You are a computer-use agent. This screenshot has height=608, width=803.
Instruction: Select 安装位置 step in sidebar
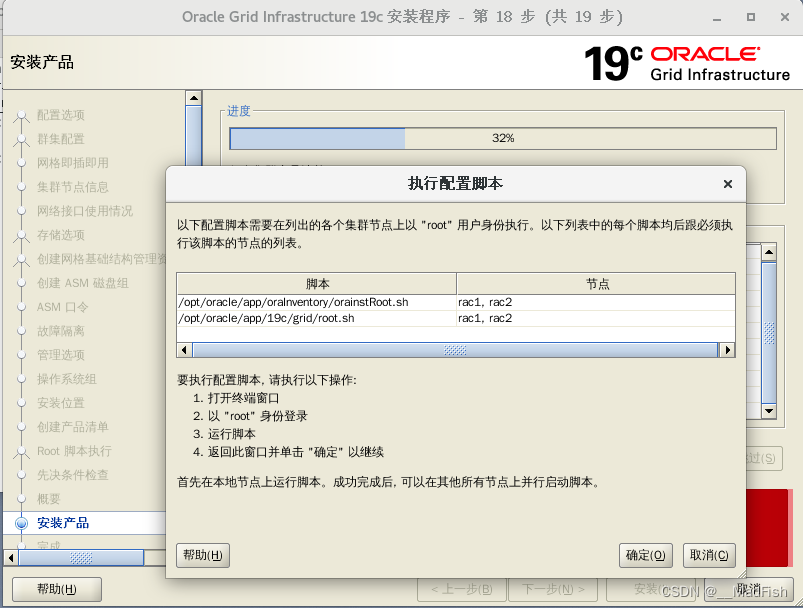pyautogui.click(x=60, y=403)
